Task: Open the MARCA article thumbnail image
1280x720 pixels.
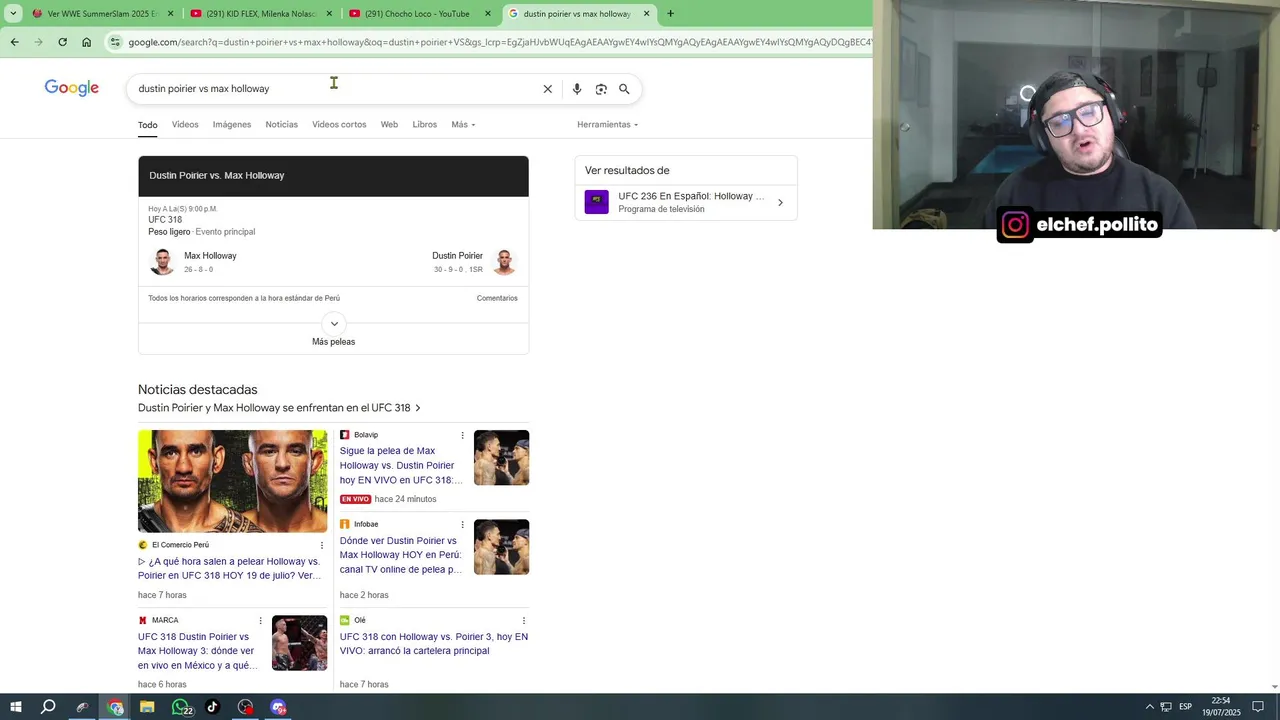Action: (299, 643)
